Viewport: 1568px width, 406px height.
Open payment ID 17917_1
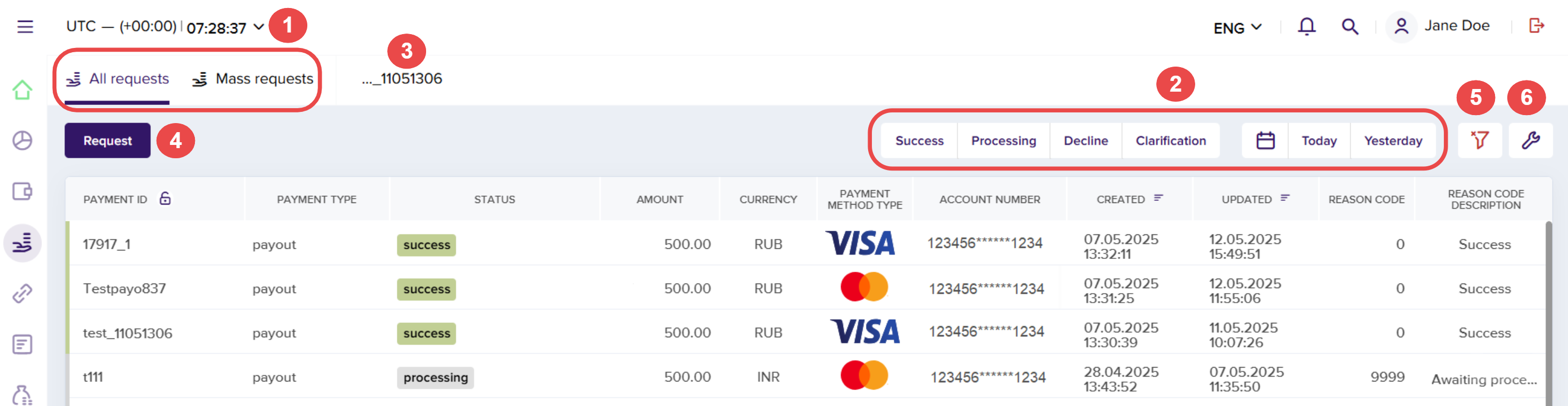point(107,244)
